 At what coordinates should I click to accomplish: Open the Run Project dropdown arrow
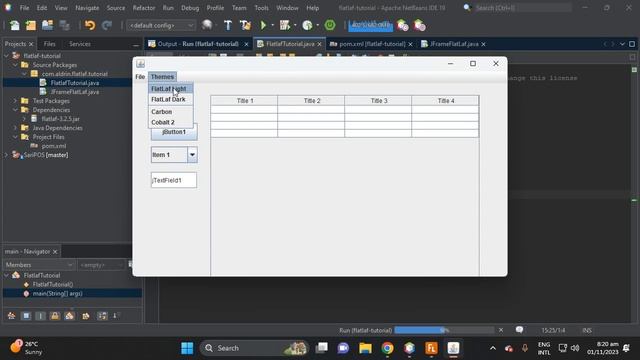[272, 26]
